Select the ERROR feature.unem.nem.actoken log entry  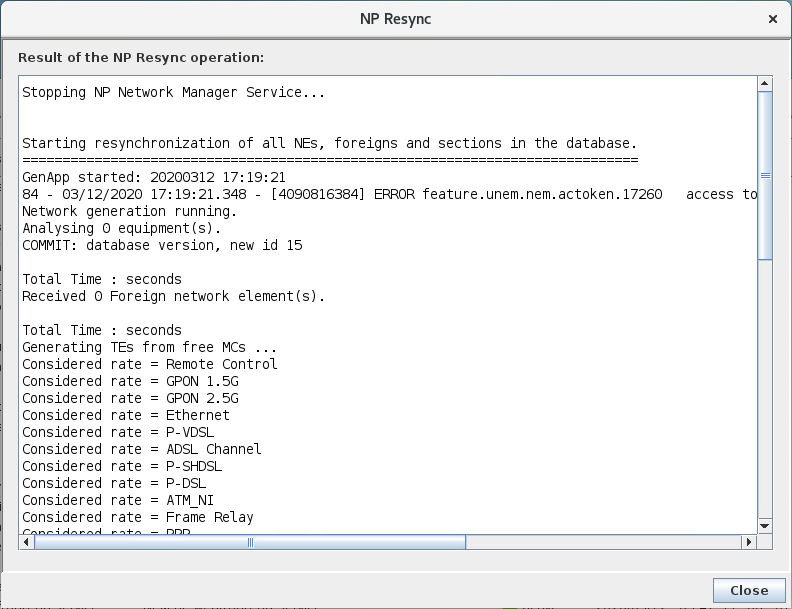click(389, 194)
